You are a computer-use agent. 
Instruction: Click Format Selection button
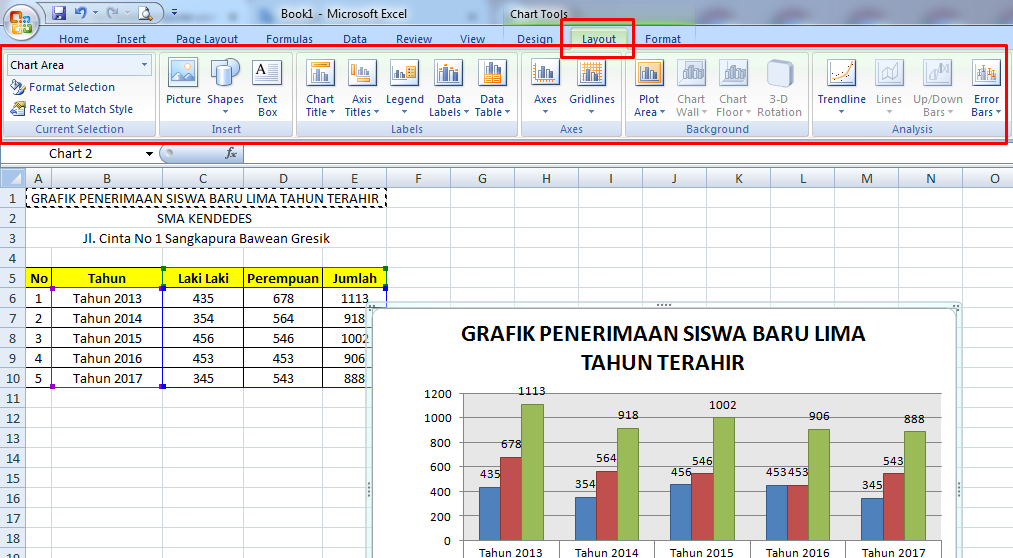[63, 87]
